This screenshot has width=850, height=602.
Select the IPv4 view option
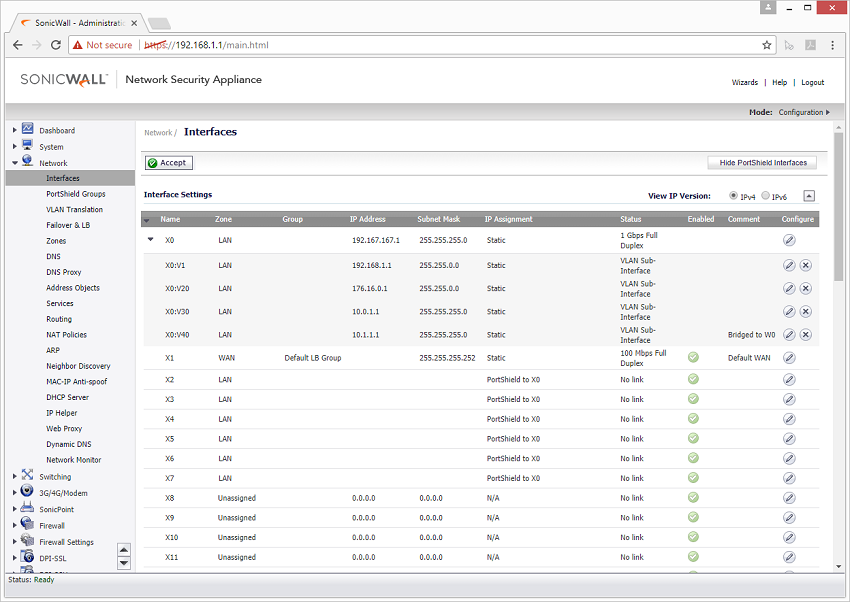click(733, 196)
